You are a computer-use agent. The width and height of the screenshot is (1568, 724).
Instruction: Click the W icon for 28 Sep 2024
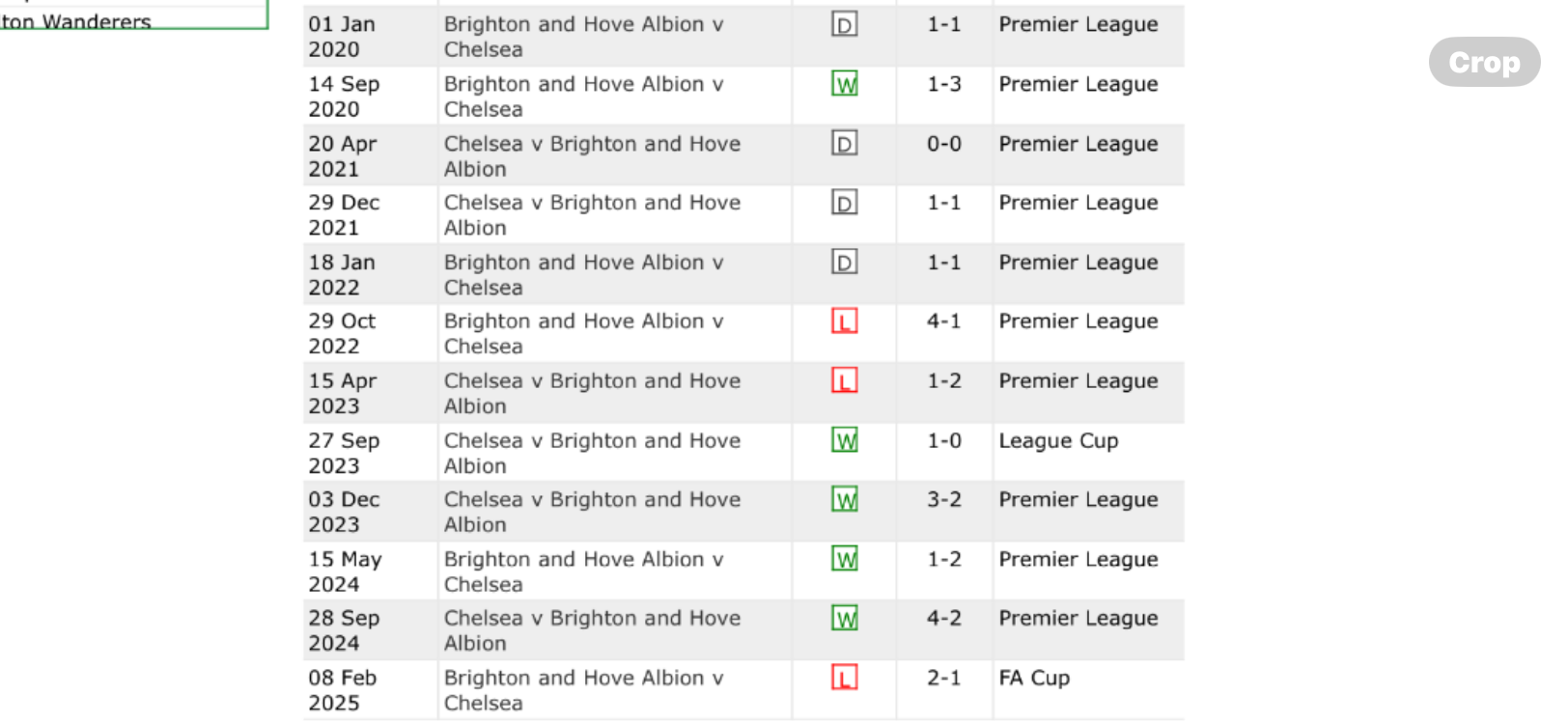845,619
